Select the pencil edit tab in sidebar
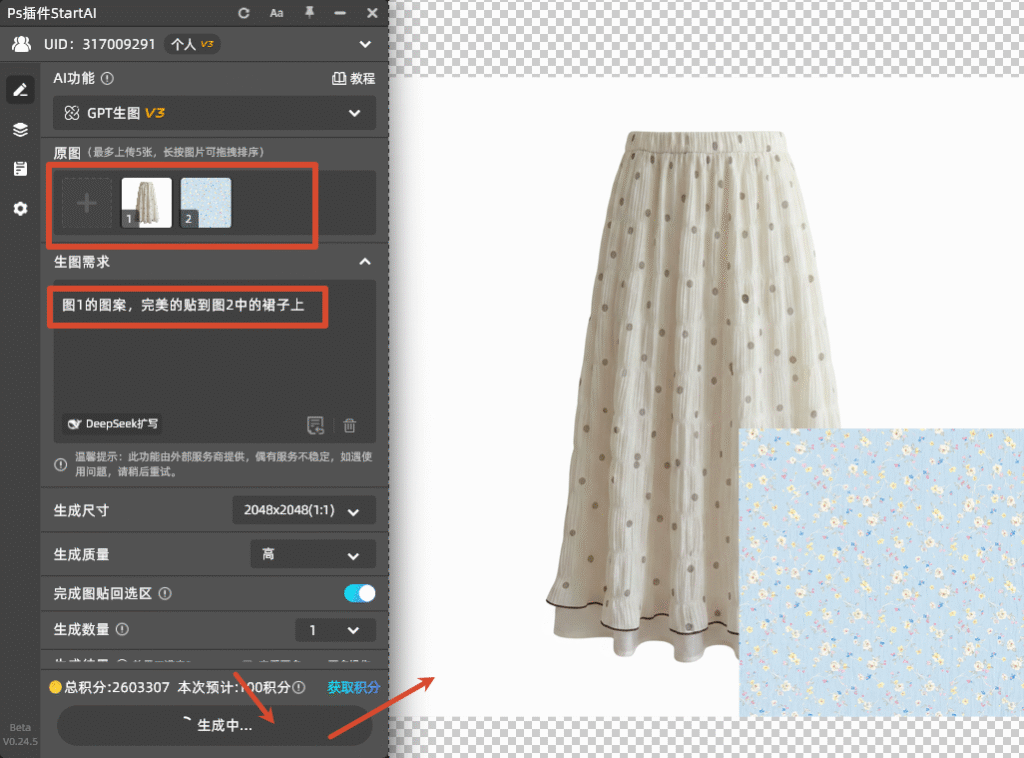Image resolution: width=1024 pixels, height=758 pixels. (x=20, y=89)
